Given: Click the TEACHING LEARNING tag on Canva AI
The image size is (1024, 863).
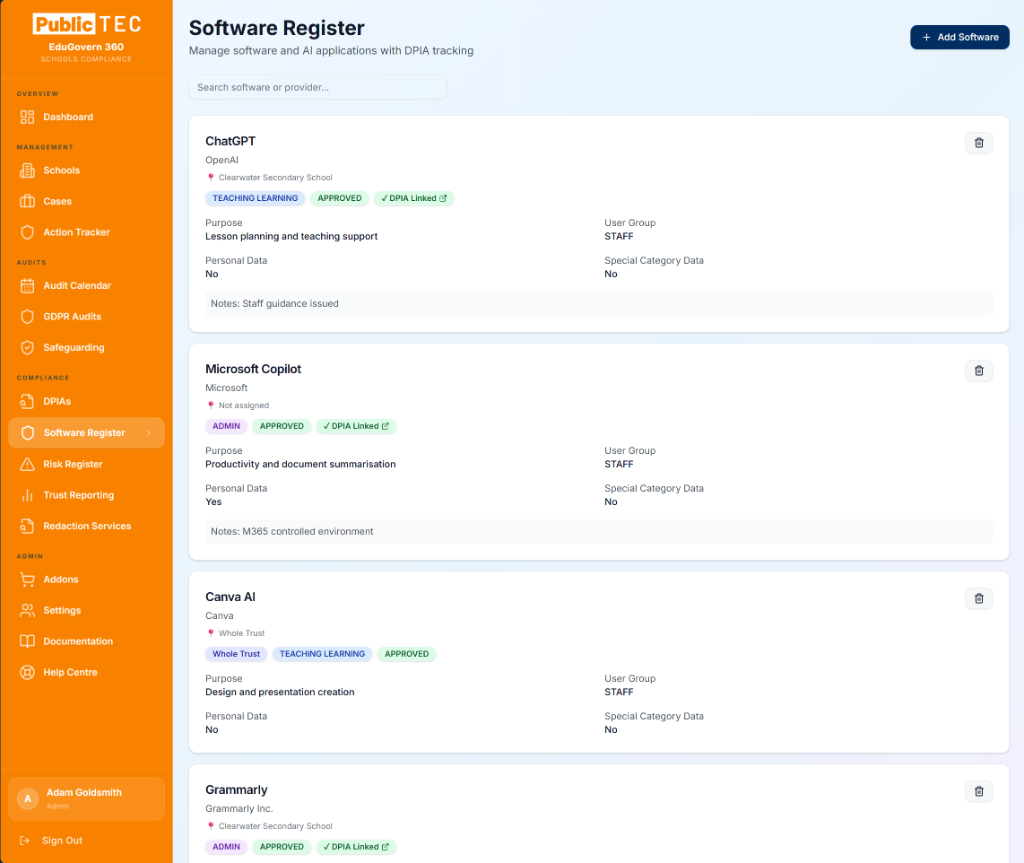Looking at the screenshot, I should 322,654.
